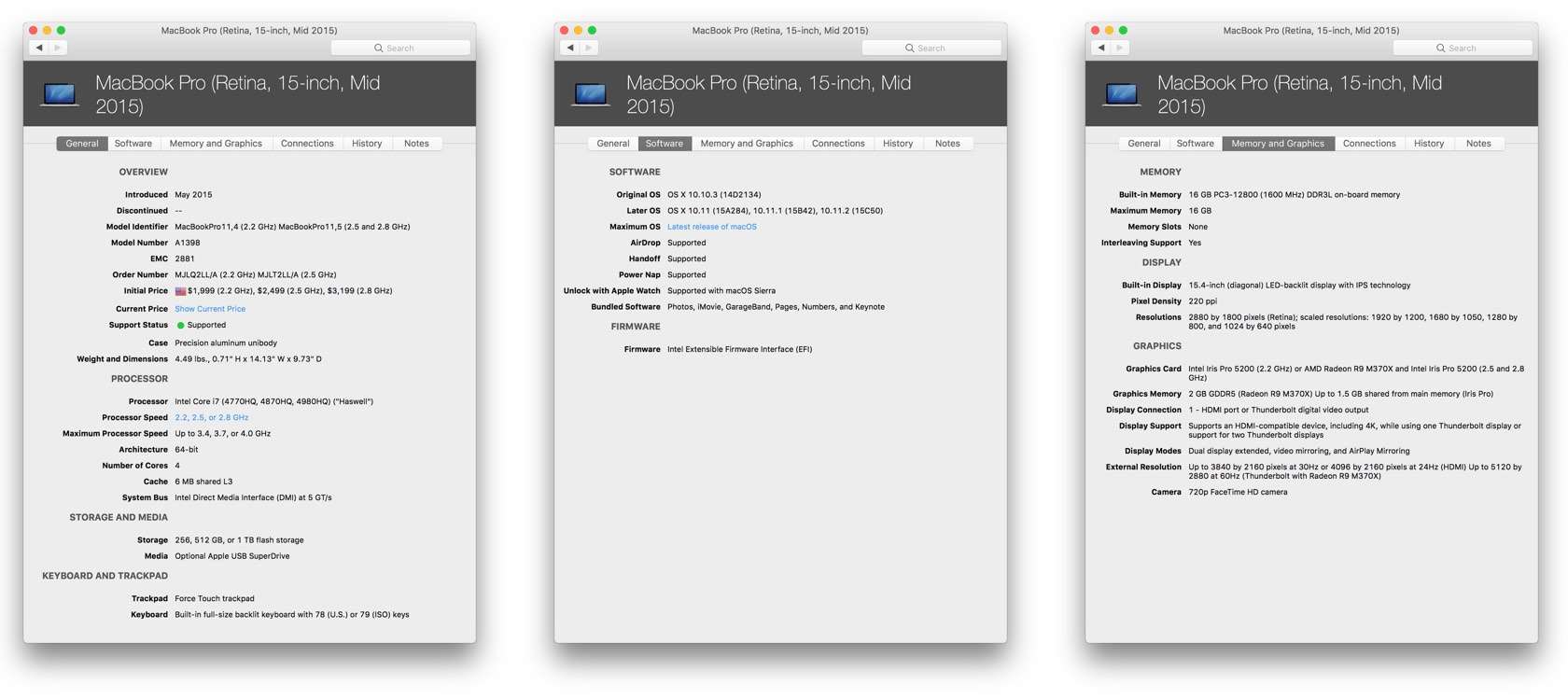Select the Interleaving Support value Yes
The height and width of the screenshot is (699, 1568).
tap(1195, 243)
